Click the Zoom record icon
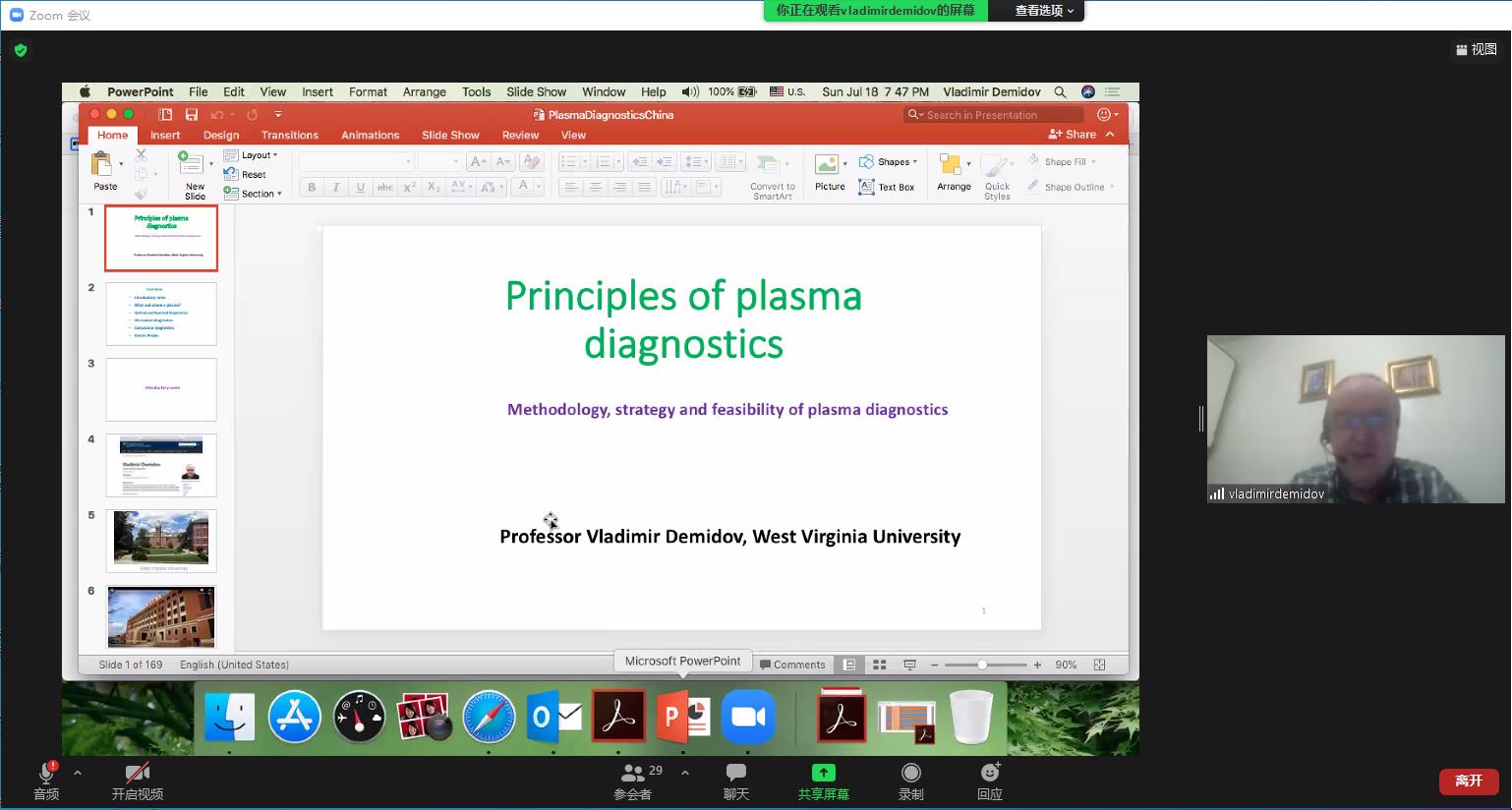This screenshot has height=810, width=1512. point(911,774)
